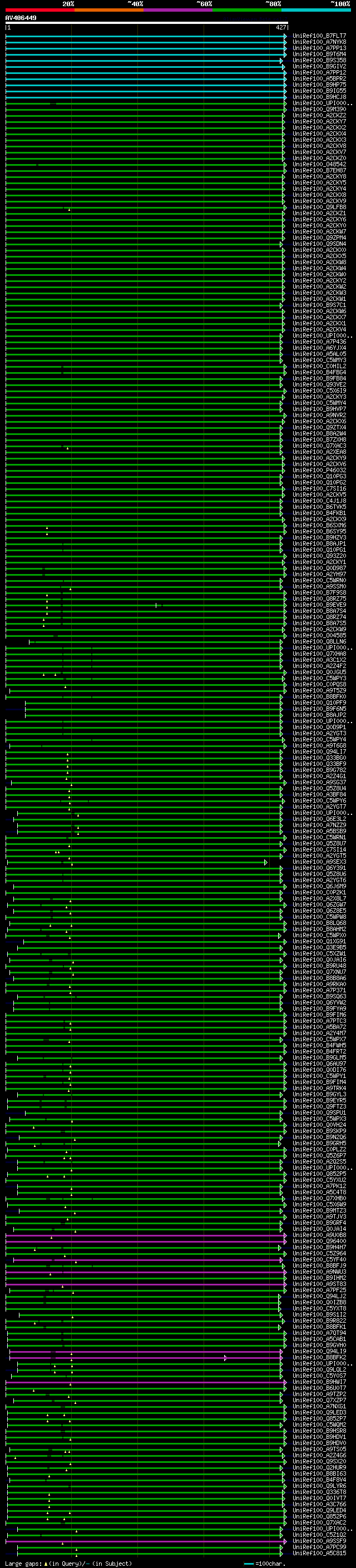
Task: Select the UniRef100_A5BPR2 entry
Action: (x=319, y=78)
